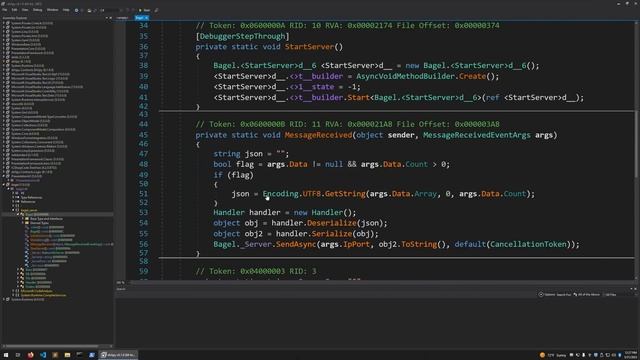Open the File menu

tap(5, 10)
